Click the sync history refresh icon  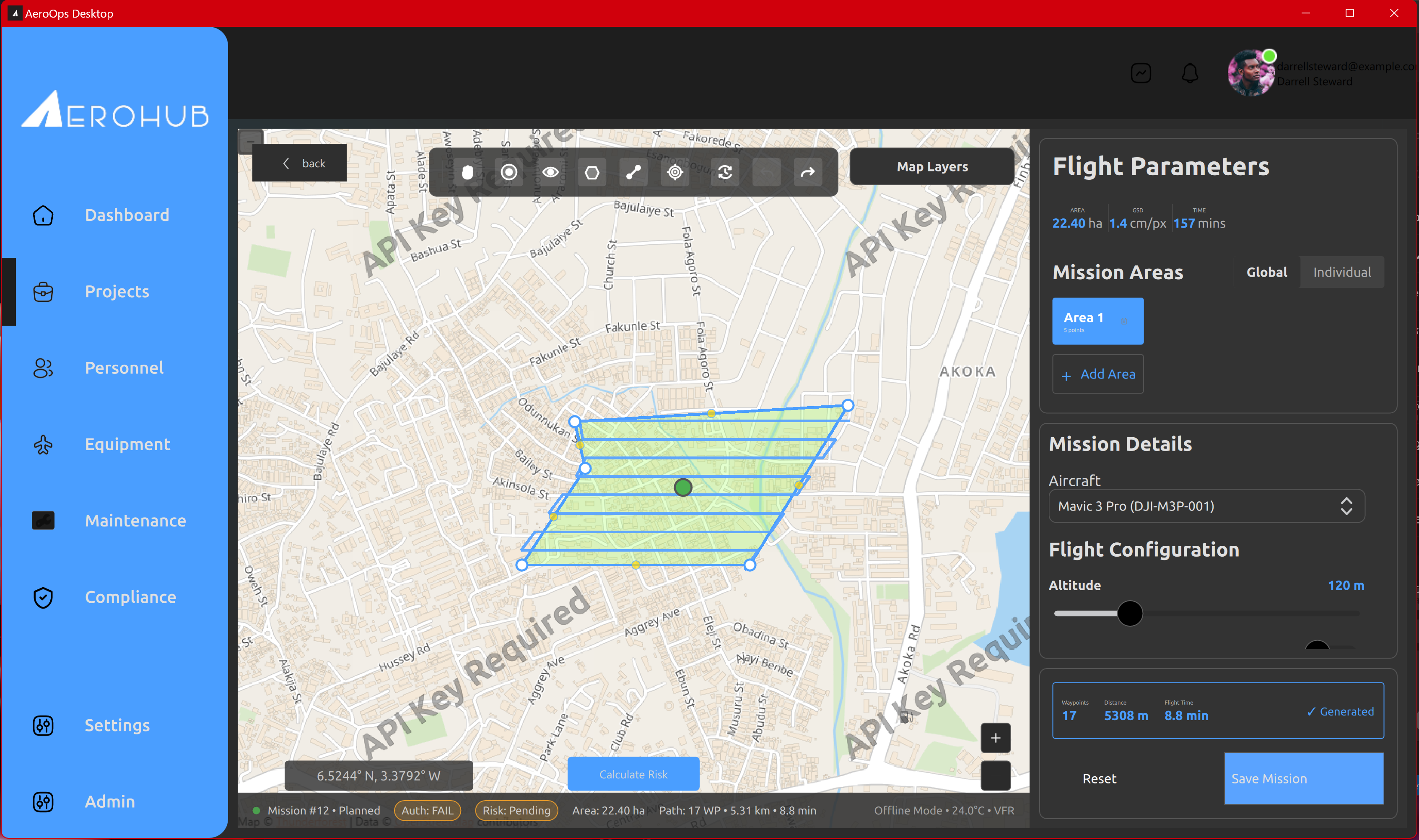725,172
